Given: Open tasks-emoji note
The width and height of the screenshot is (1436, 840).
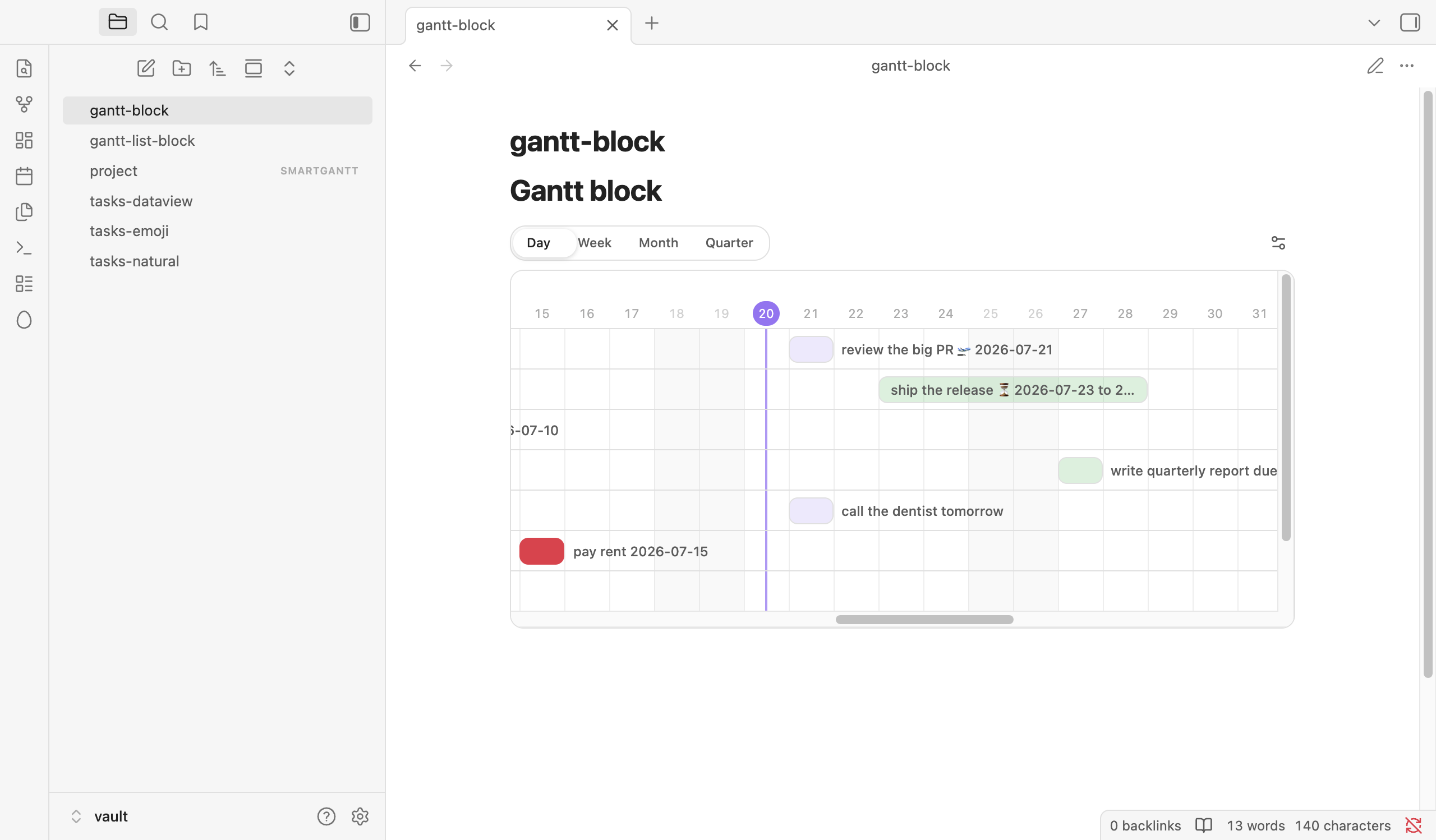Looking at the screenshot, I should 217,231.
